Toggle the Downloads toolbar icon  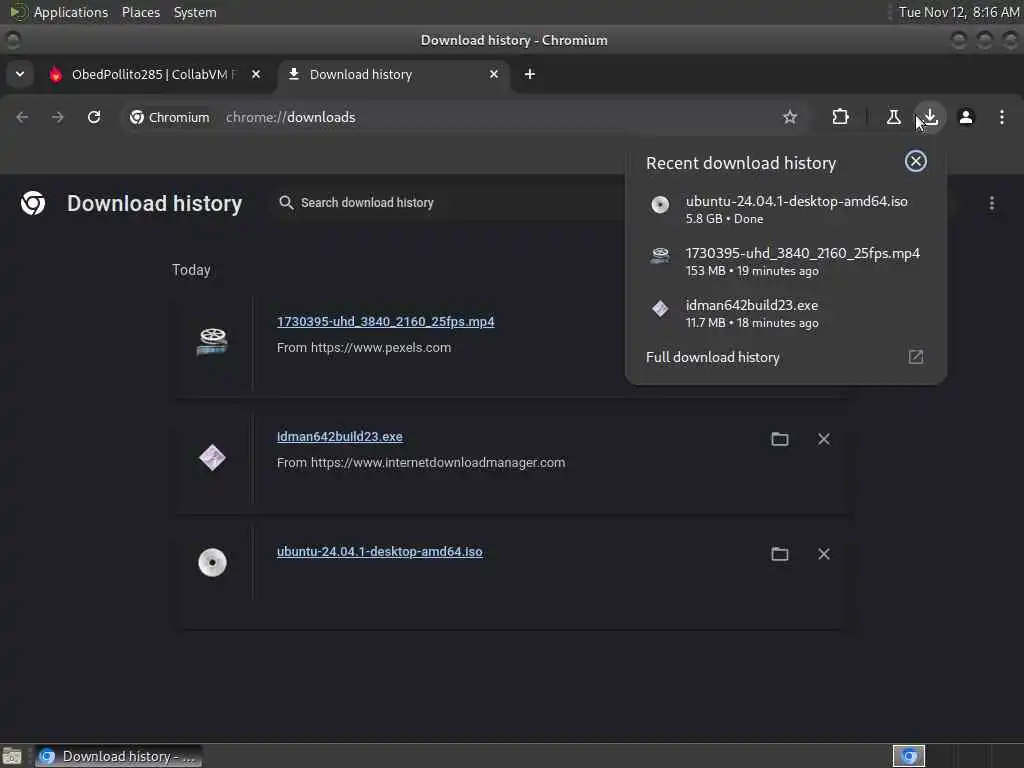(x=930, y=117)
